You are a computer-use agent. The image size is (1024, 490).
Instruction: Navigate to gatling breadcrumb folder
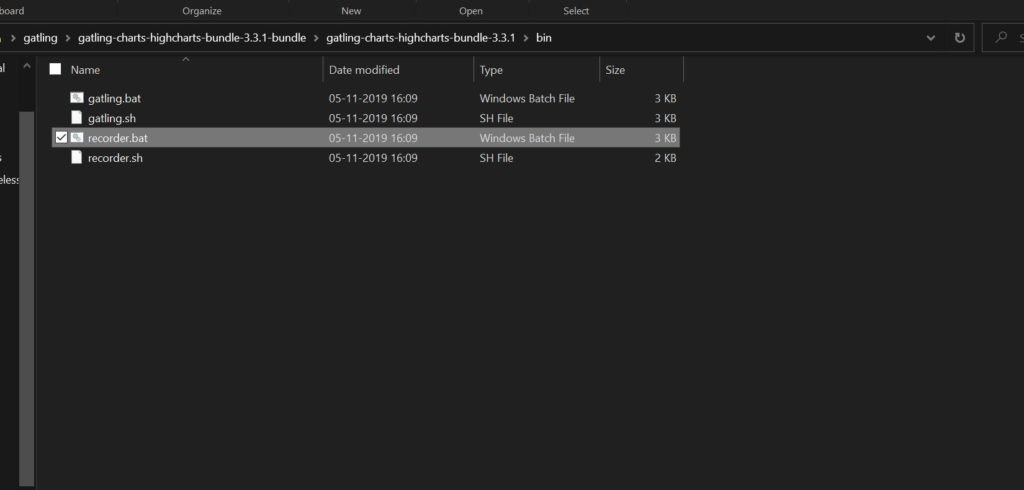coord(40,38)
